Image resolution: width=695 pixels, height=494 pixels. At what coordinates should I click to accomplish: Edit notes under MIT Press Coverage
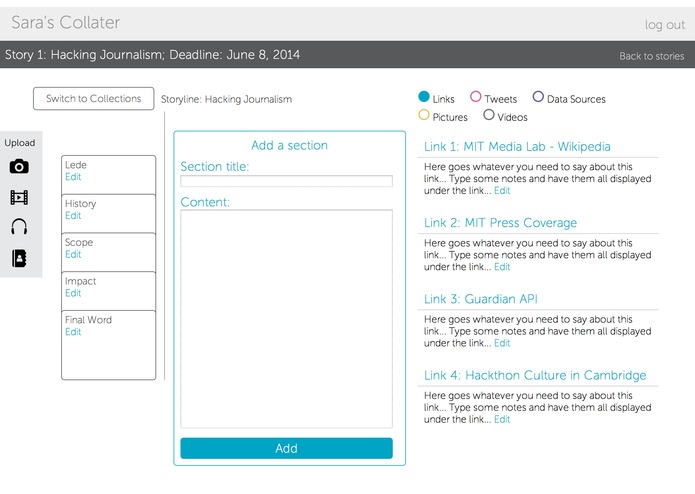pos(502,267)
